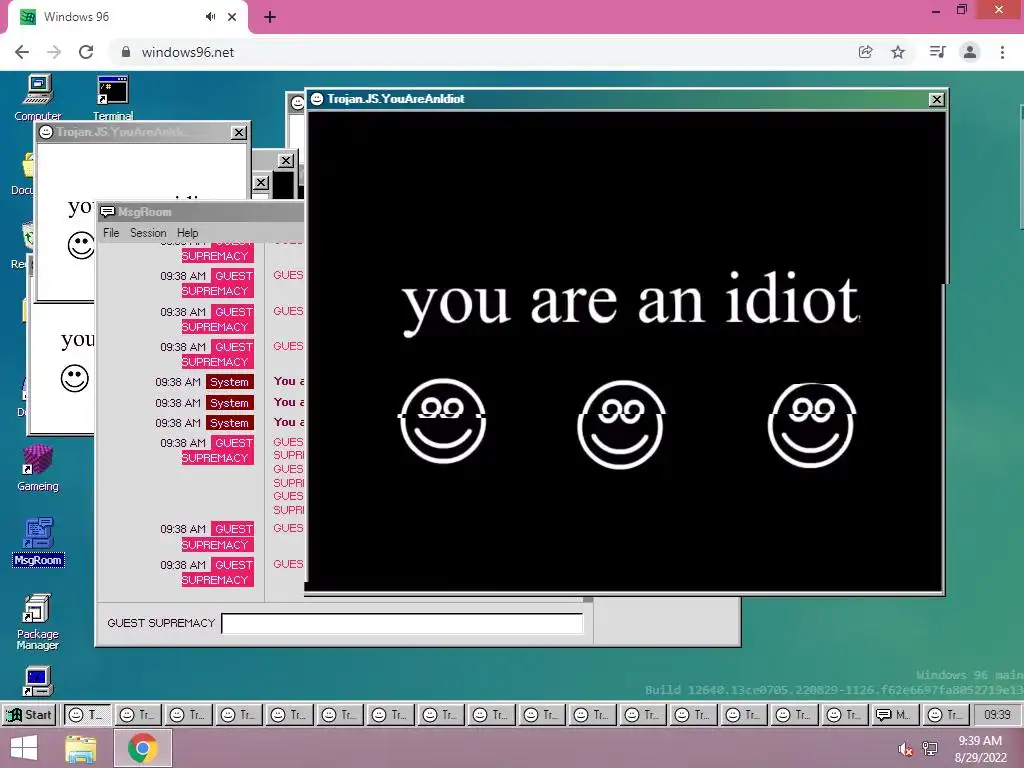Close the front Trojan.JS.YouAreAnIdiot window

tap(936, 99)
